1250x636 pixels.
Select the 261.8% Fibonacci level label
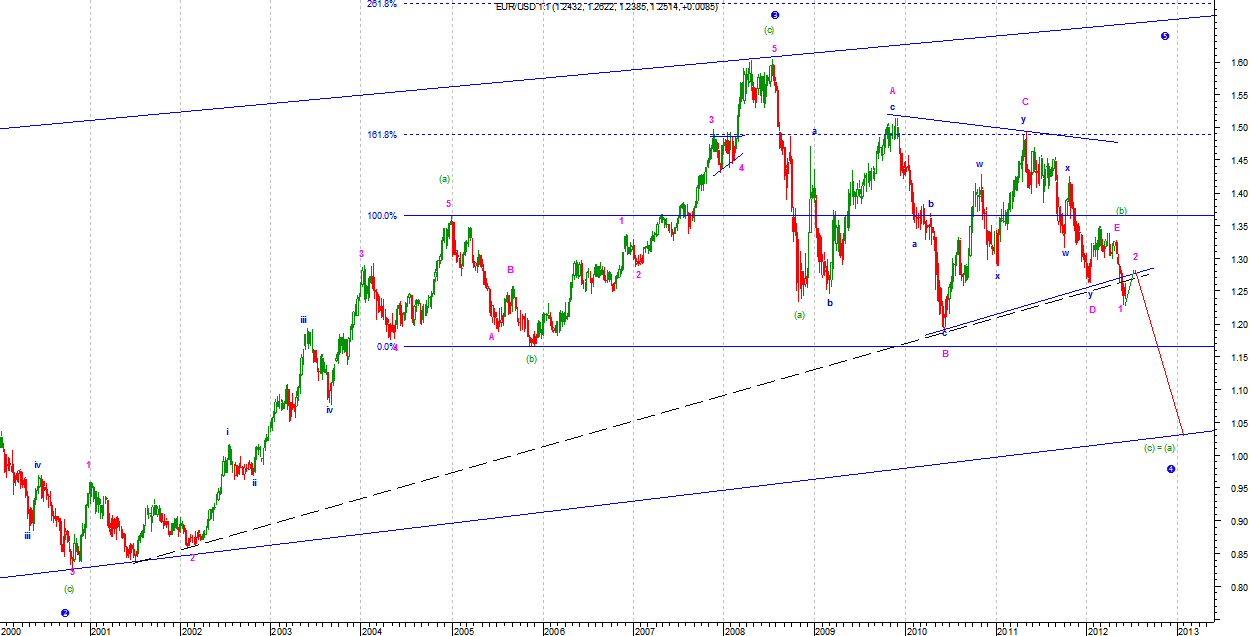(382, 4)
